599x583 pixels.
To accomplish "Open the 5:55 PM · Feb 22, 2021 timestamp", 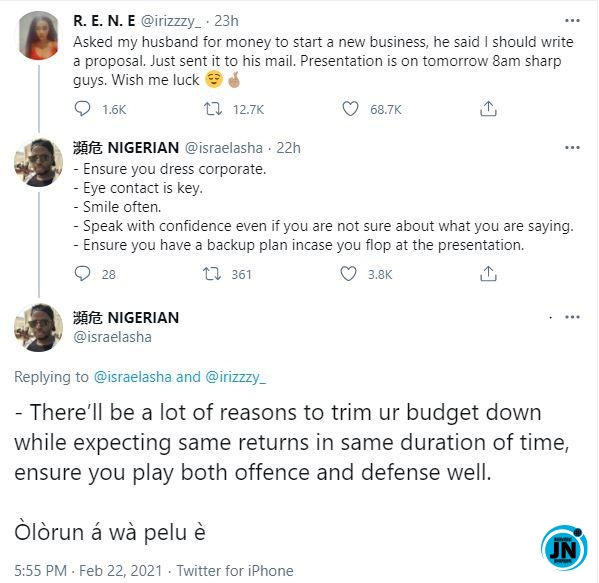I will (x=88, y=571).
